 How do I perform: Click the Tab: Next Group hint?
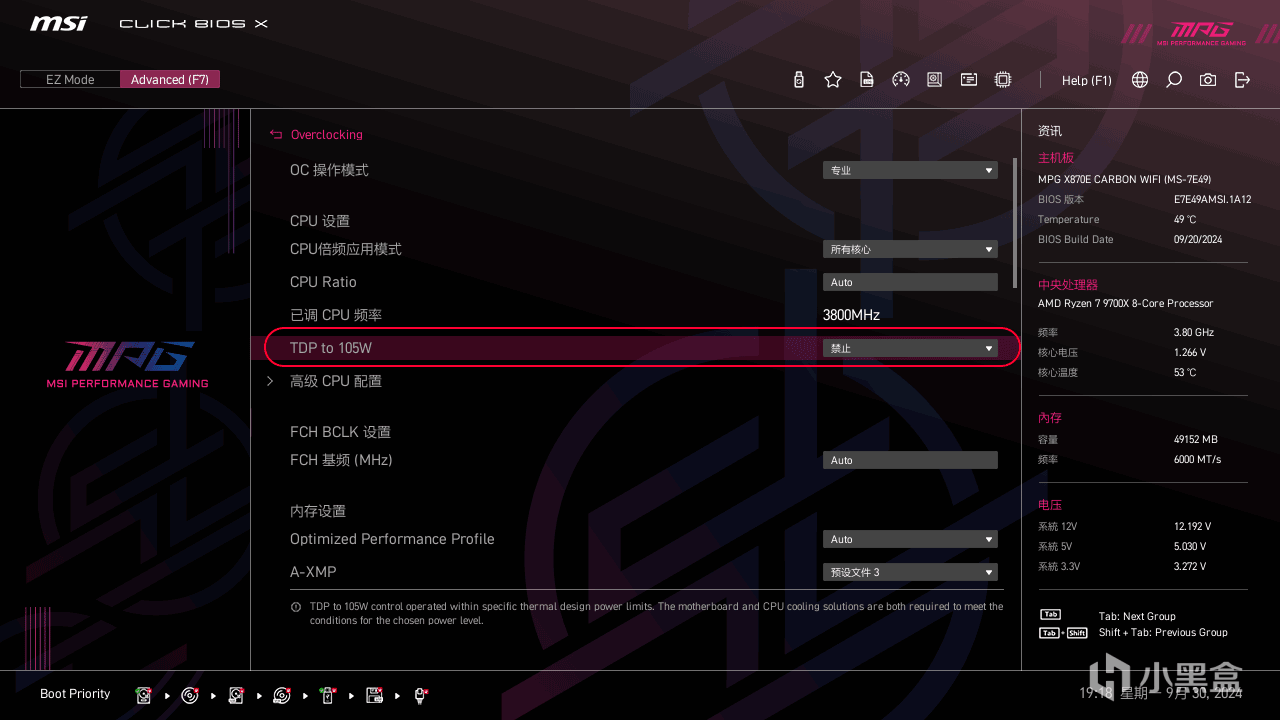[x=1137, y=616]
